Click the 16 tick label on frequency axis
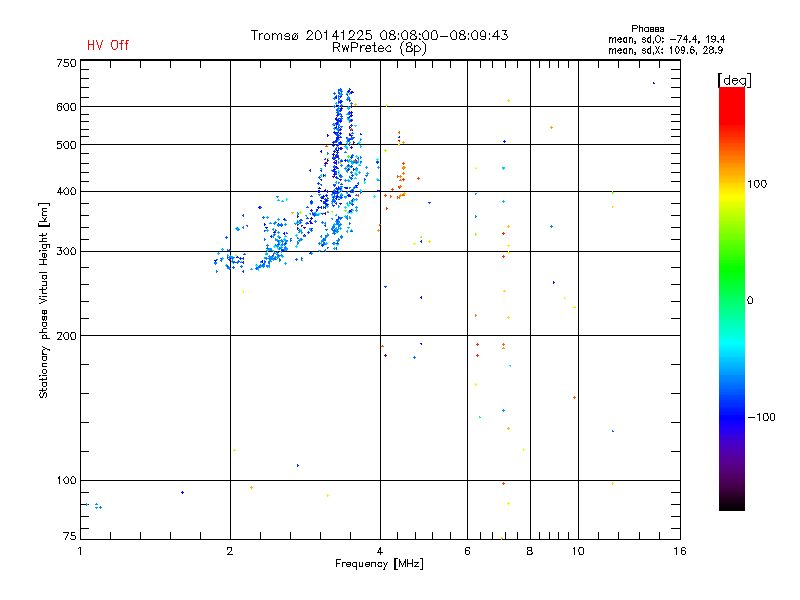Screen dimensions: 800x600 click(680, 551)
